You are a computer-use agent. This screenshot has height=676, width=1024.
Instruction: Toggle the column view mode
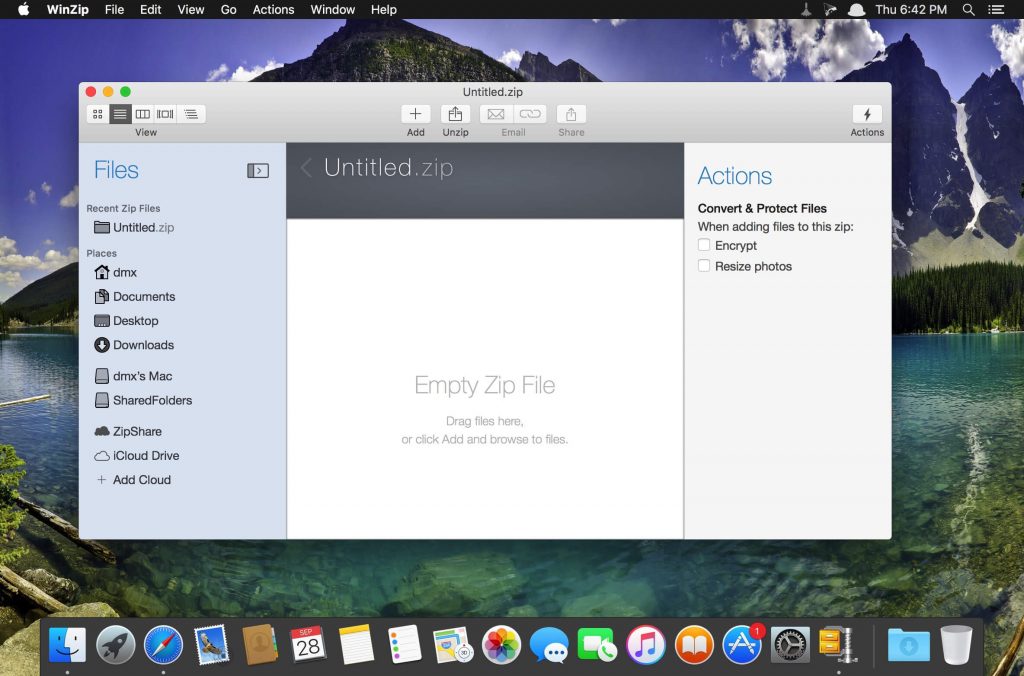pyautogui.click(x=143, y=113)
